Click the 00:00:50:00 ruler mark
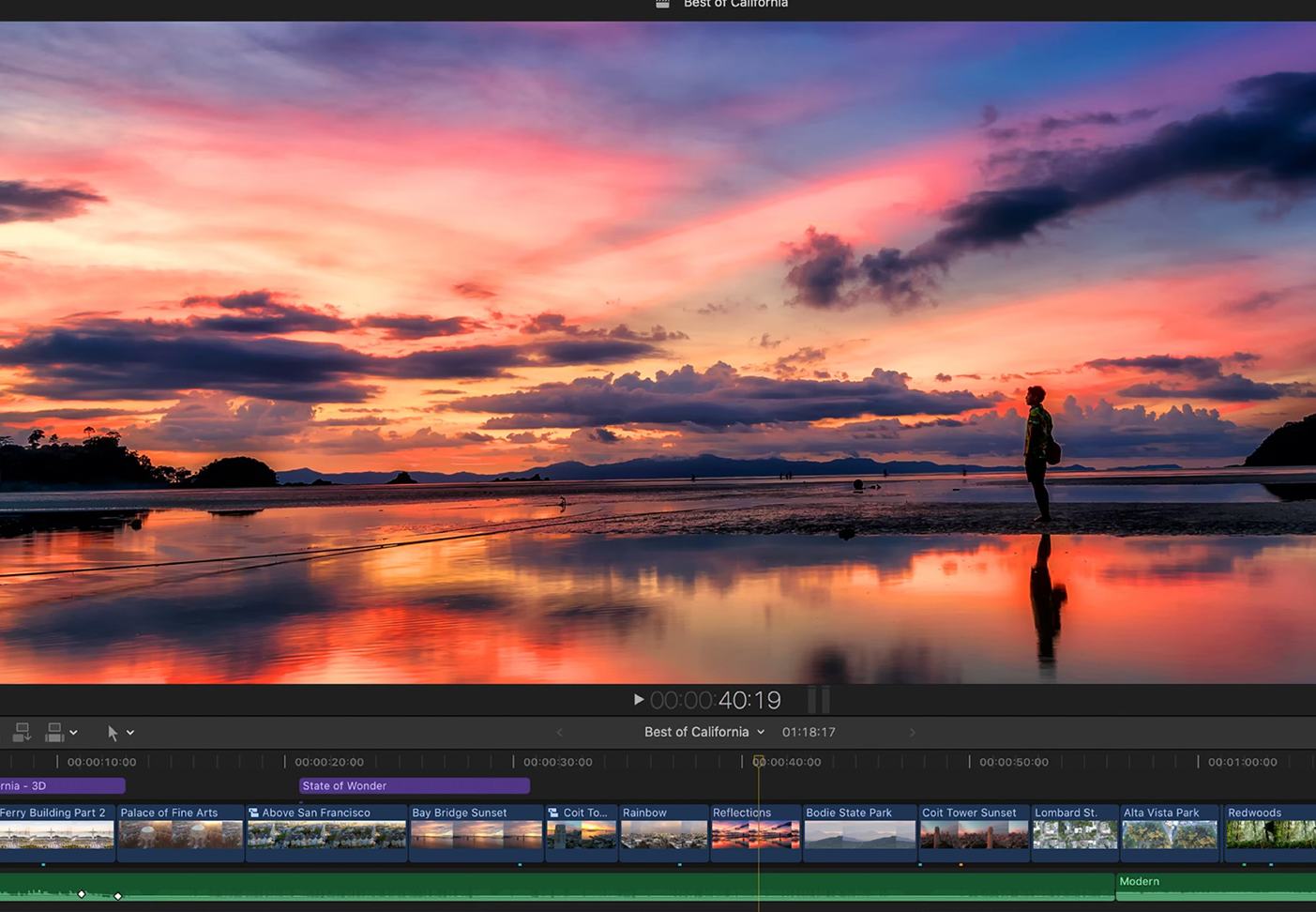 click(x=1014, y=762)
